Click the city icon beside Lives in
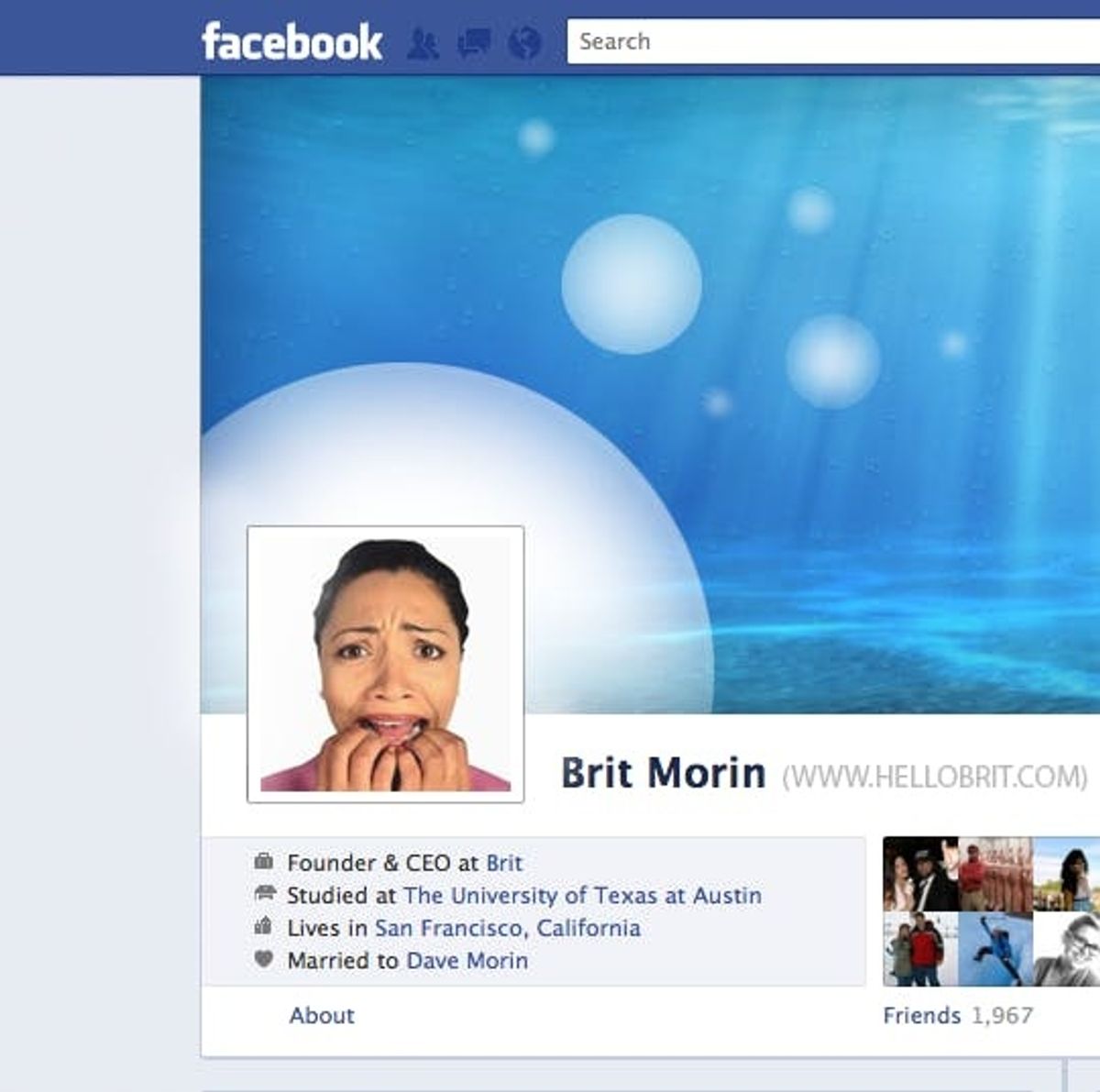Screen dimensions: 1100x1092 pos(264,927)
